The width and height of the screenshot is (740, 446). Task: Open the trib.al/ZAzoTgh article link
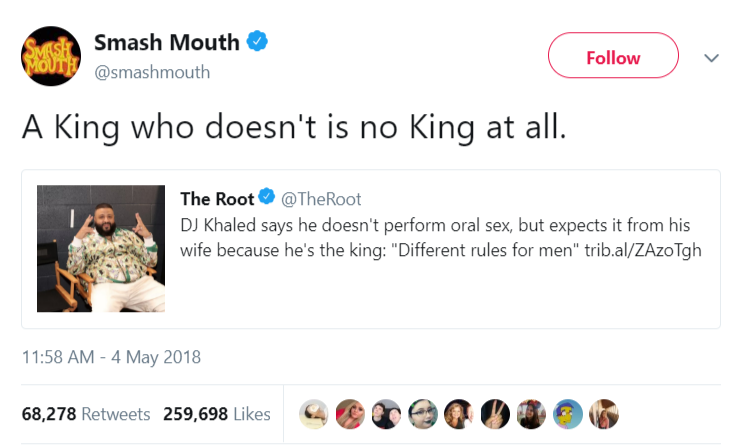pos(643,249)
